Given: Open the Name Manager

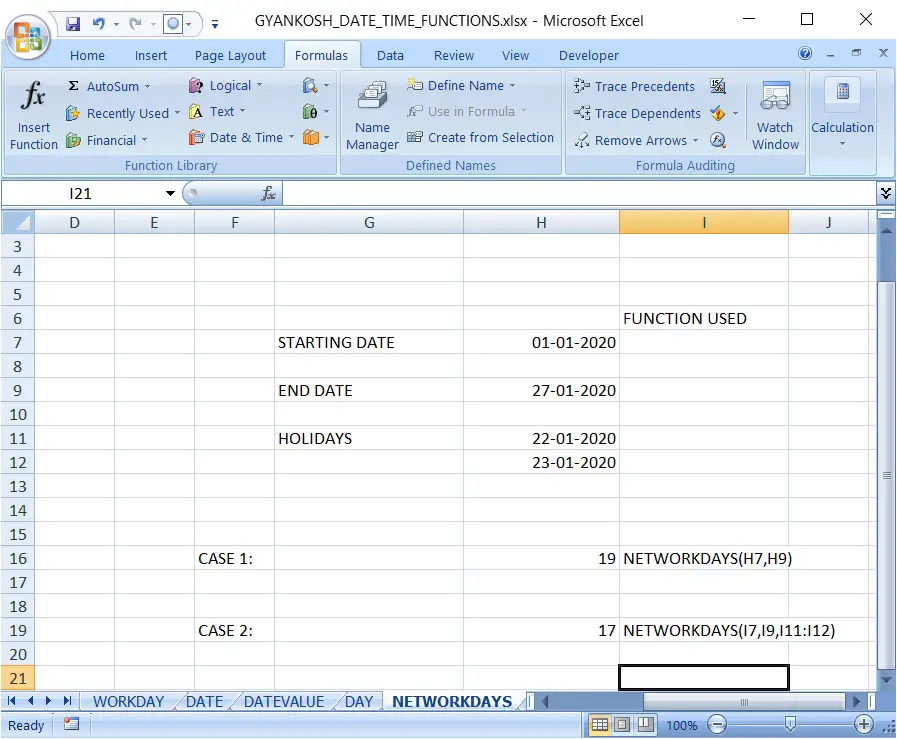Looking at the screenshot, I should [x=372, y=114].
